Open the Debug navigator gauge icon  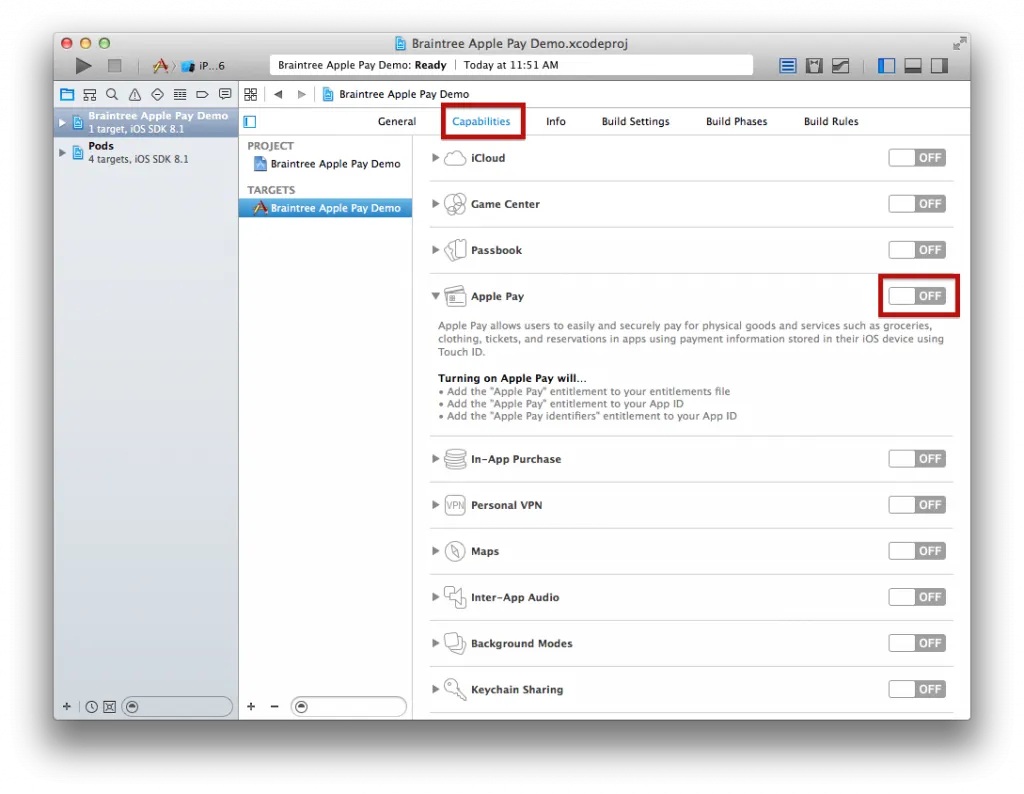(180, 94)
